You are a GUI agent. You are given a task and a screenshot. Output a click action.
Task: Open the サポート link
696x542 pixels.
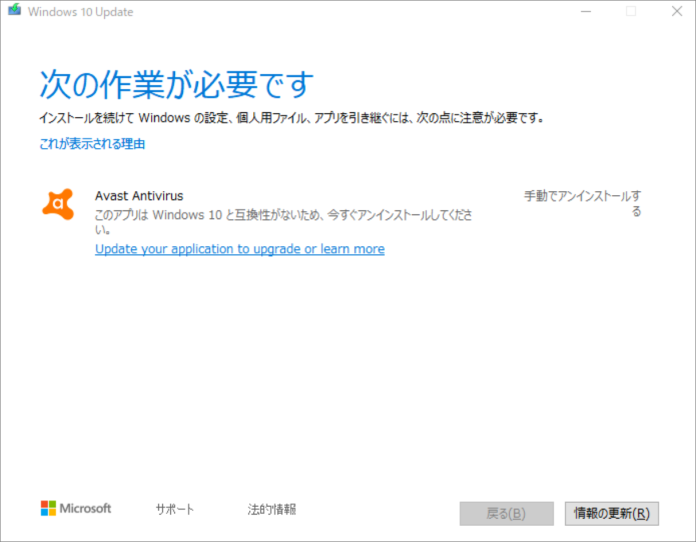pos(175,509)
